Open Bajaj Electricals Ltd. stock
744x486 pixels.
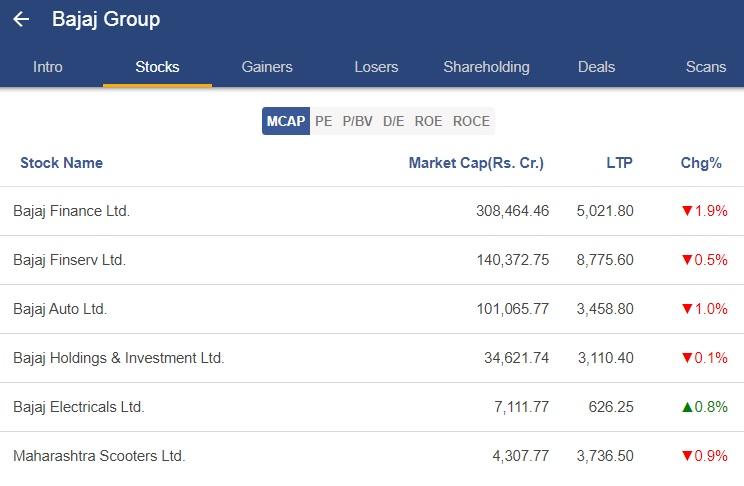372,407
